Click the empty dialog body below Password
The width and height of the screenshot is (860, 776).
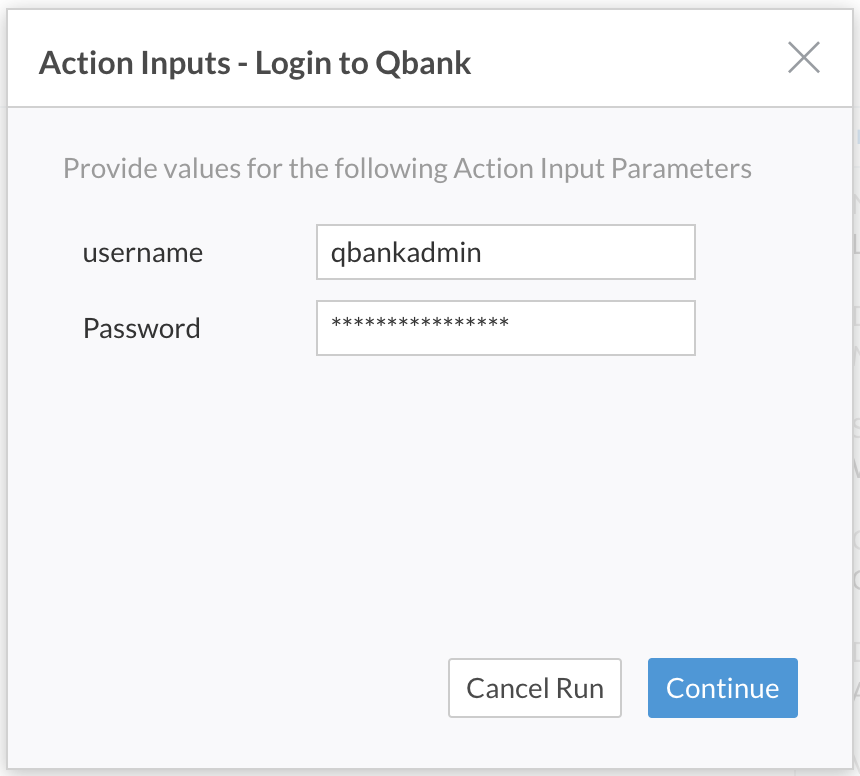(x=428, y=494)
